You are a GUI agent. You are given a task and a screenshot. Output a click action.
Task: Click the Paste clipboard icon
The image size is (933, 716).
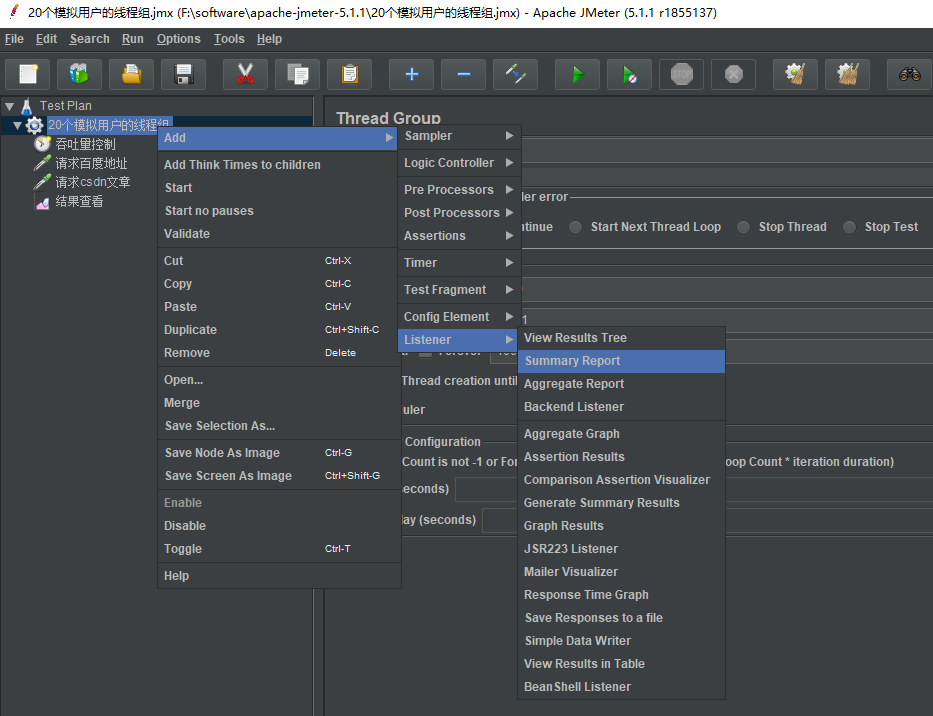(x=350, y=74)
